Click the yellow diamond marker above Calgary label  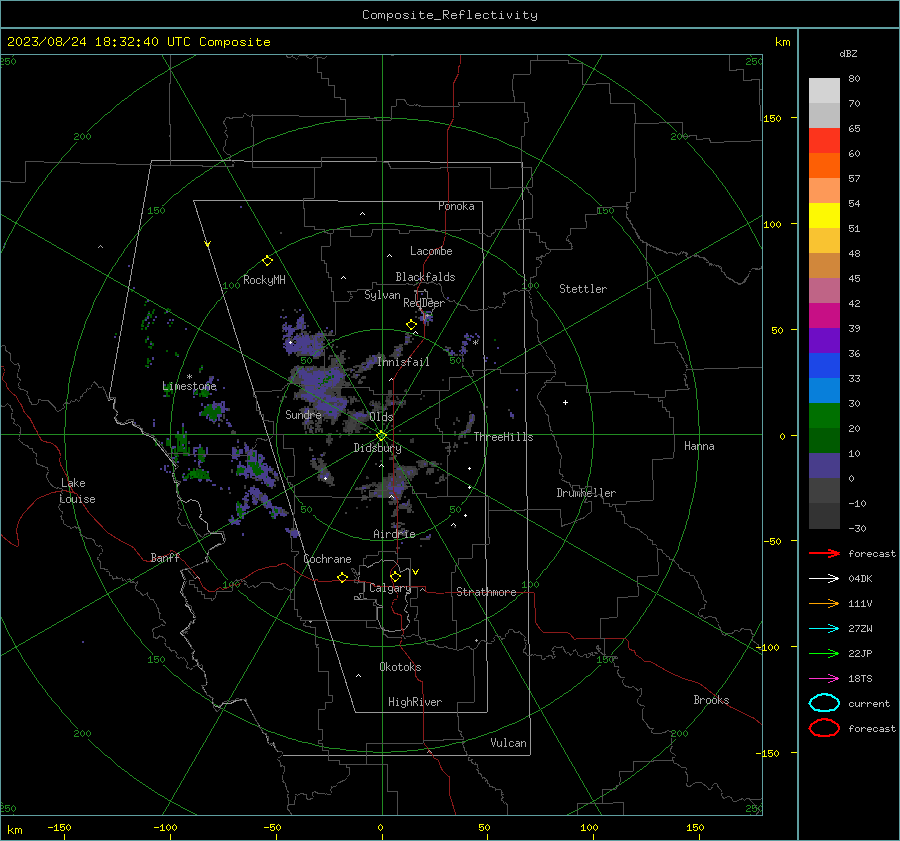tap(395, 576)
